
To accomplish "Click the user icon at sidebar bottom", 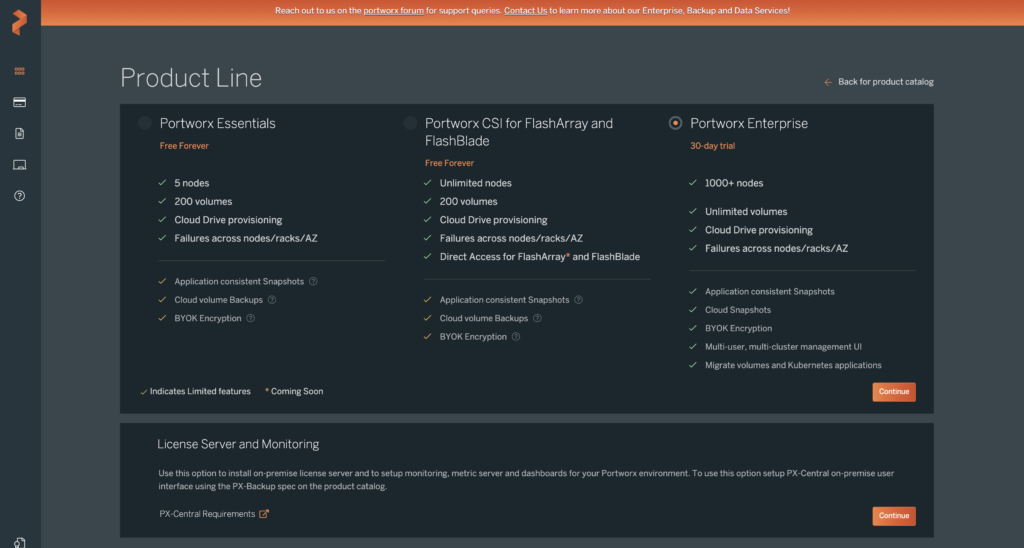I will coord(19,541).
